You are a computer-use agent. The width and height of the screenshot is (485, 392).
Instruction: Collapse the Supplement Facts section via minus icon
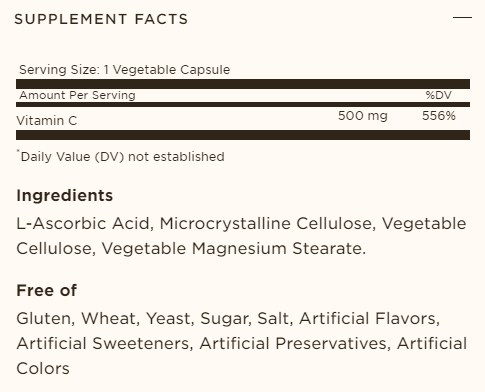pyautogui.click(x=462, y=17)
